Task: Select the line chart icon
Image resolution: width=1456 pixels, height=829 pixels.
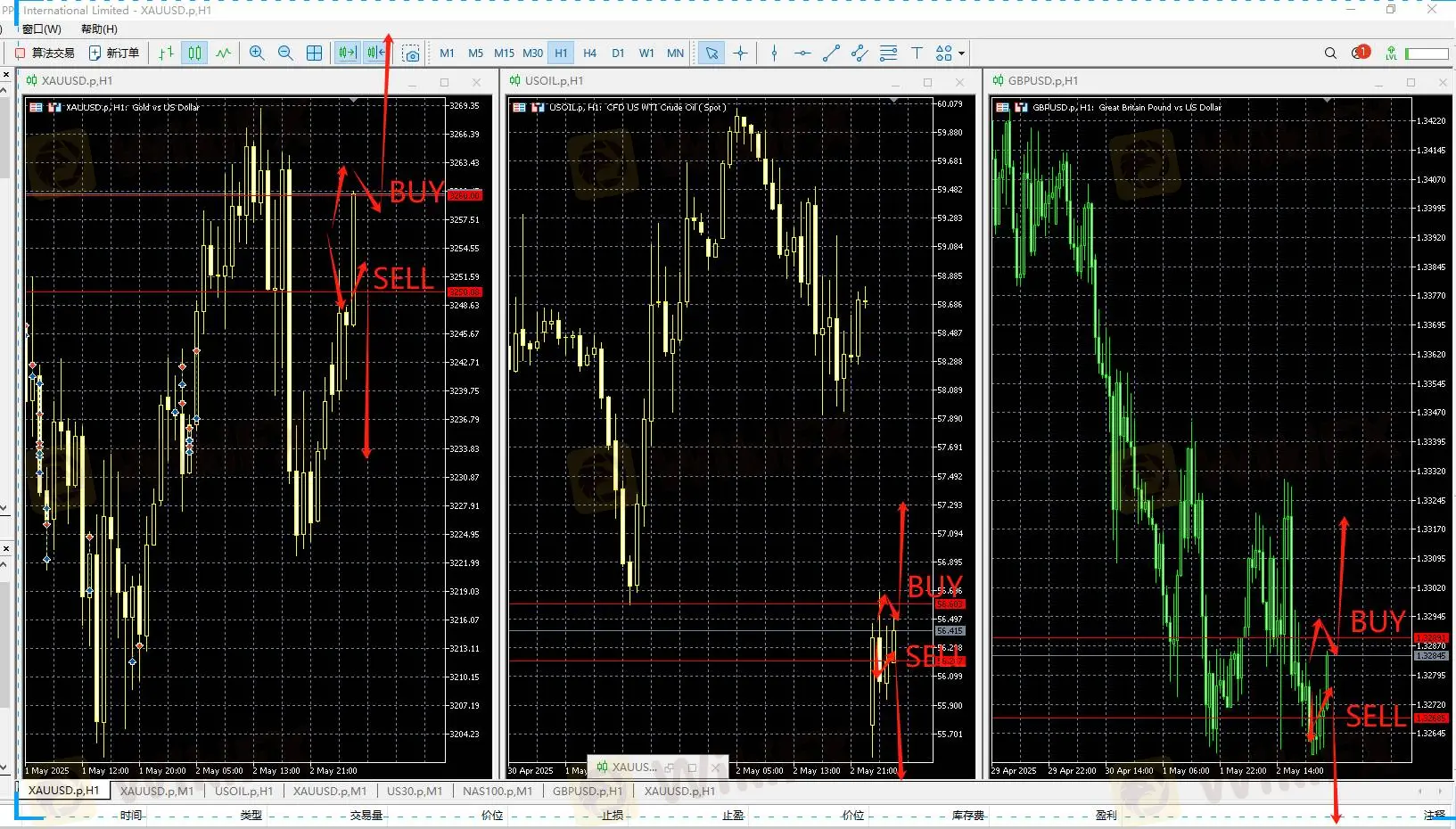Action: [x=224, y=53]
